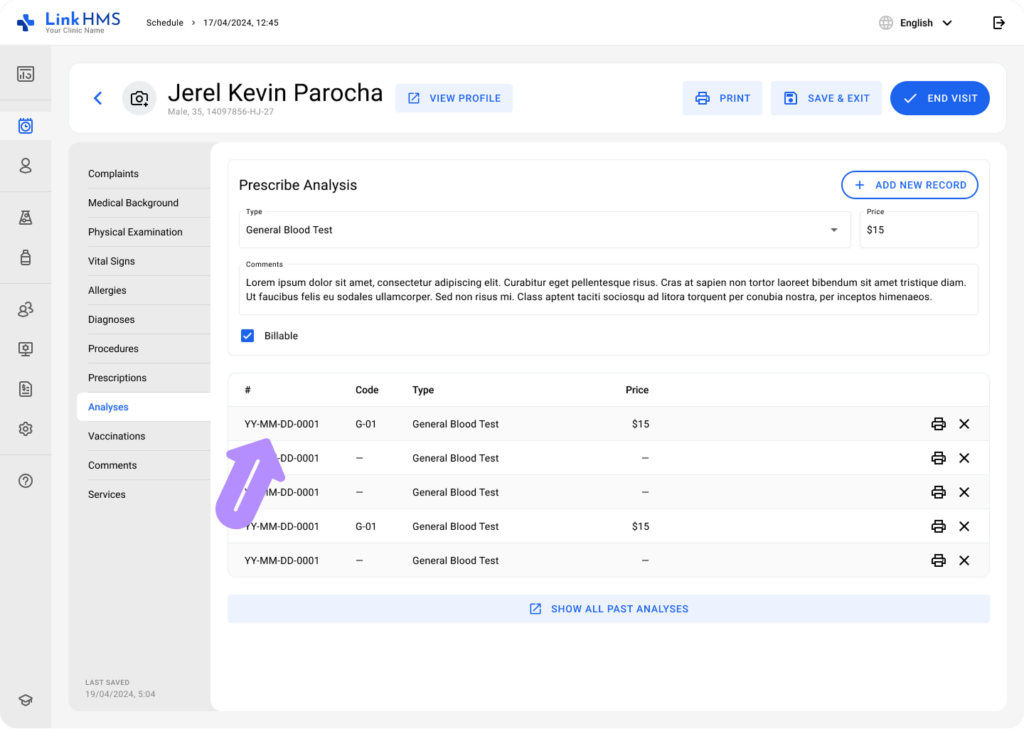
Task: Delete the first analysis row with X
Action: tap(964, 424)
